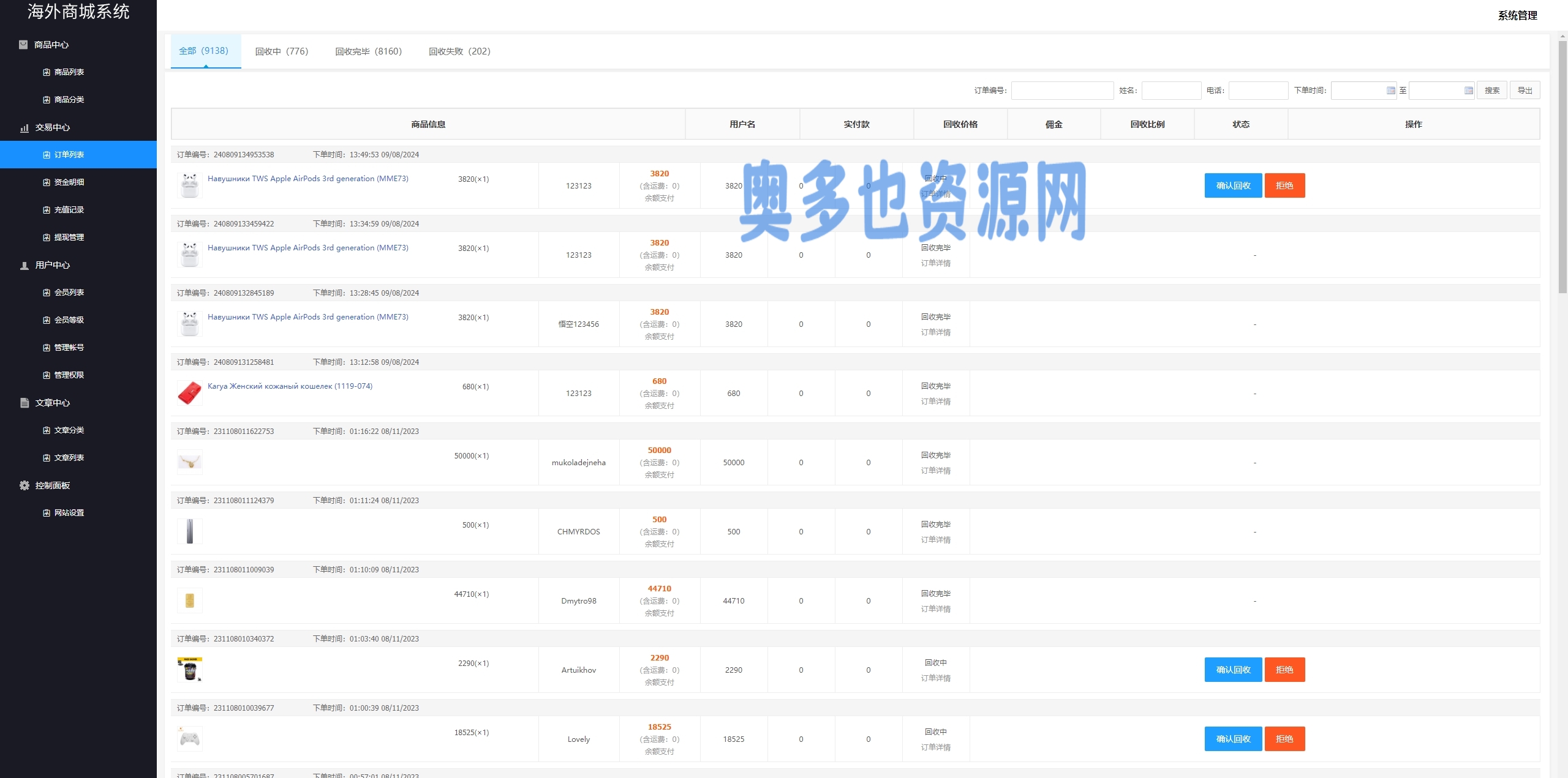
Task: Open 资金明细 in the sidebar
Action: 69,182
